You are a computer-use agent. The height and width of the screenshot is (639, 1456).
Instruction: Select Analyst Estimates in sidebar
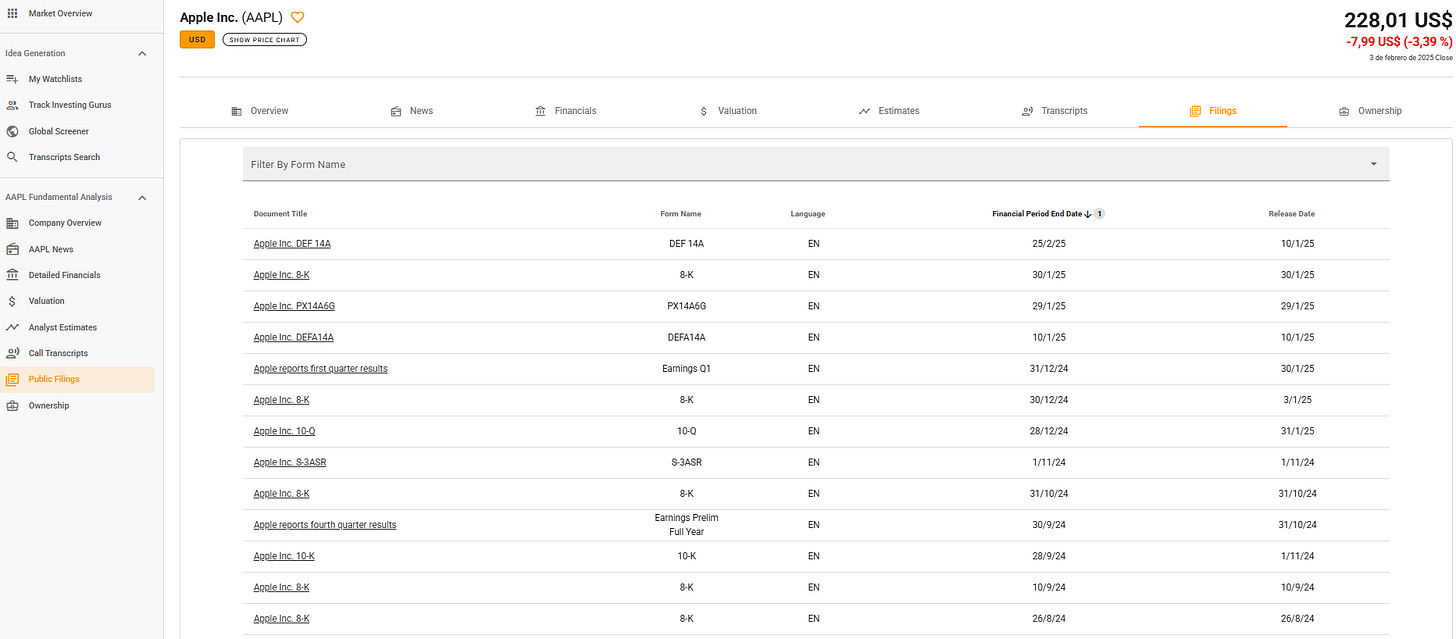click(x=63, y=327)
